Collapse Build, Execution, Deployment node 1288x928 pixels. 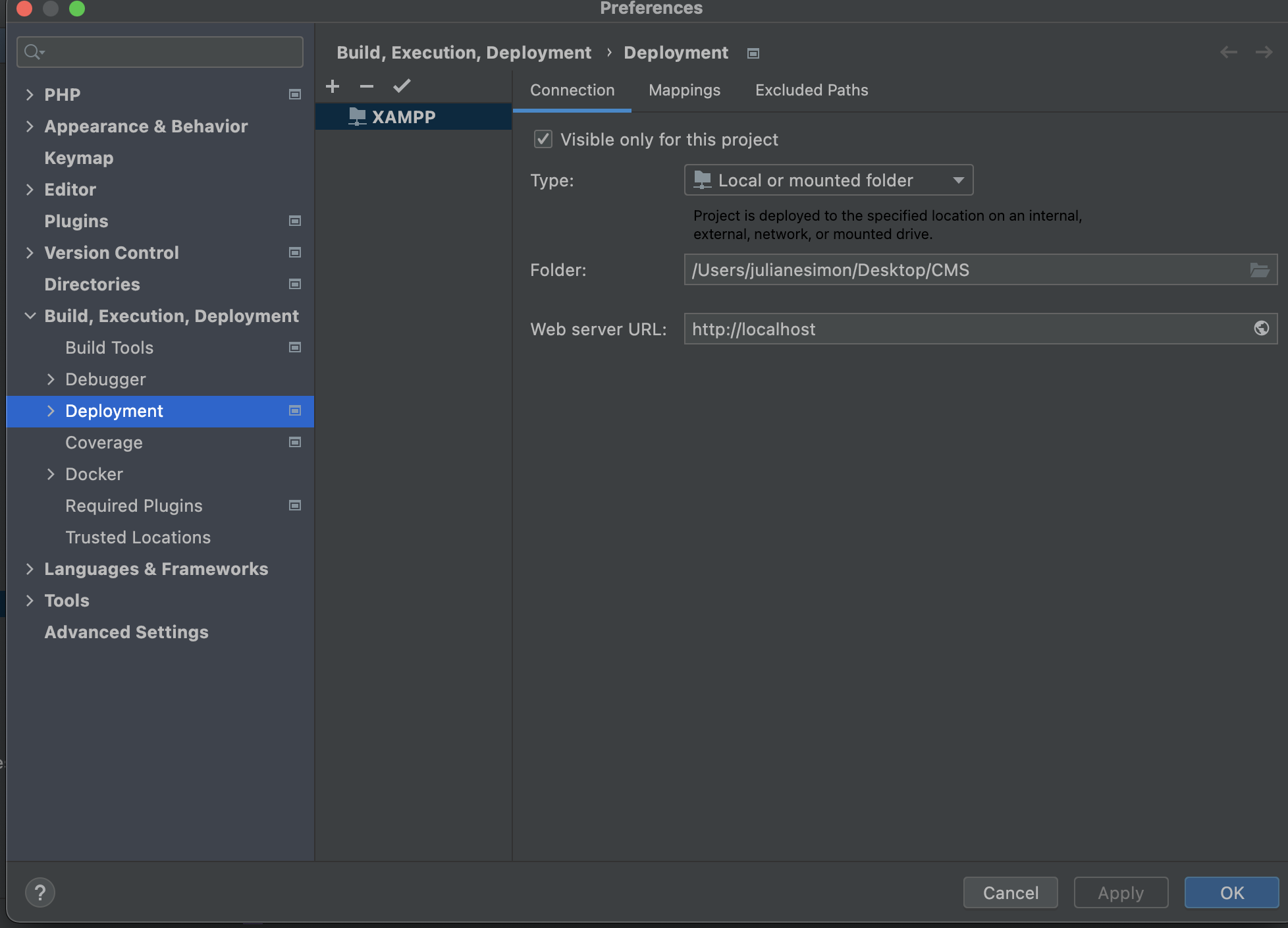pyautogui.click(x=30, y=315)
